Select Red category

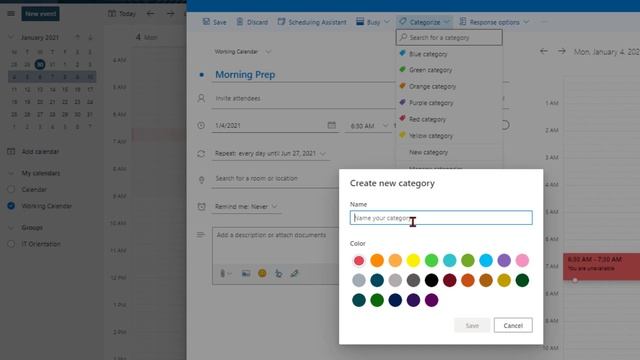449,119
